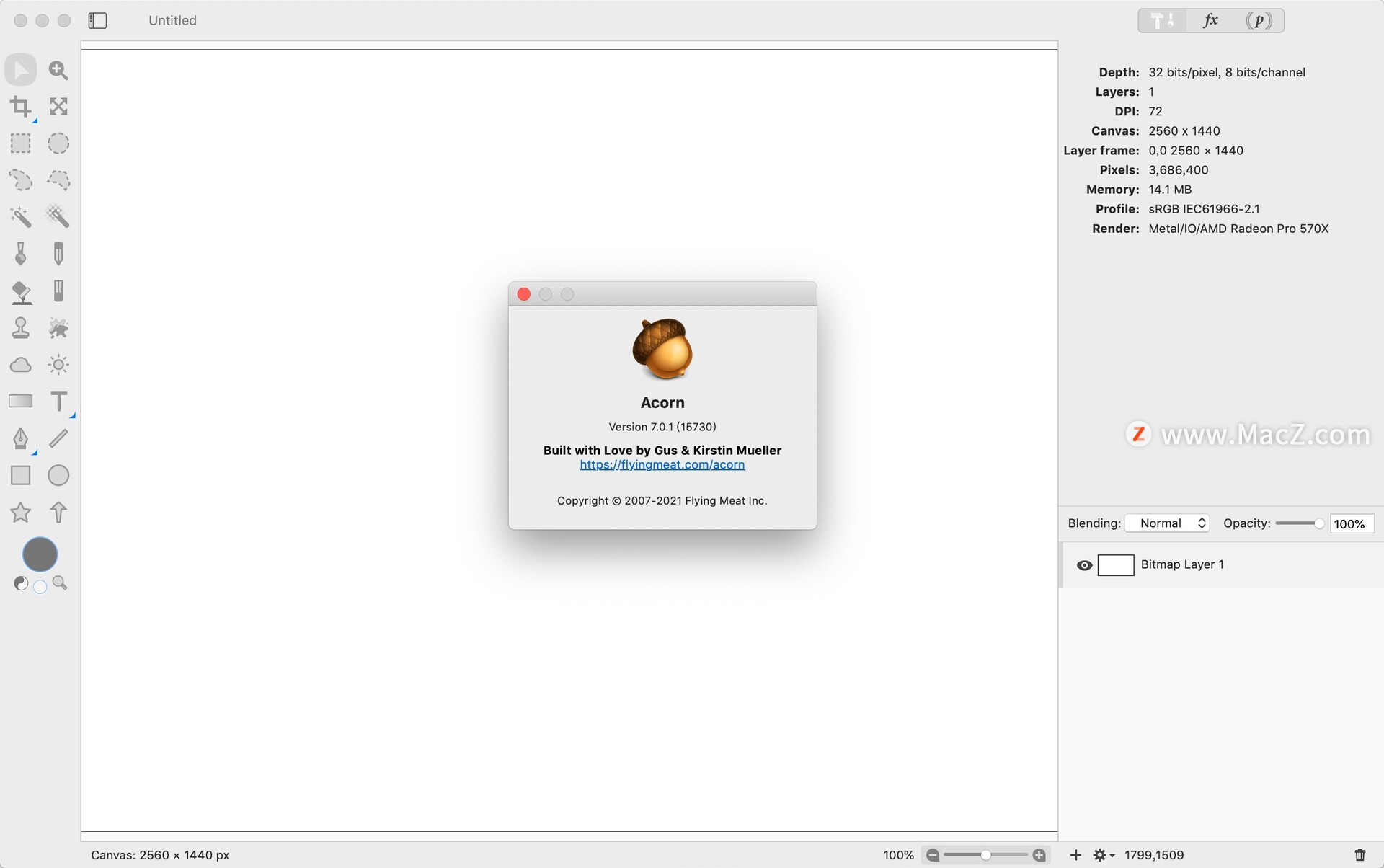
Task: Zoom out with minus magnifier button
Action: [x=933, y=855]
